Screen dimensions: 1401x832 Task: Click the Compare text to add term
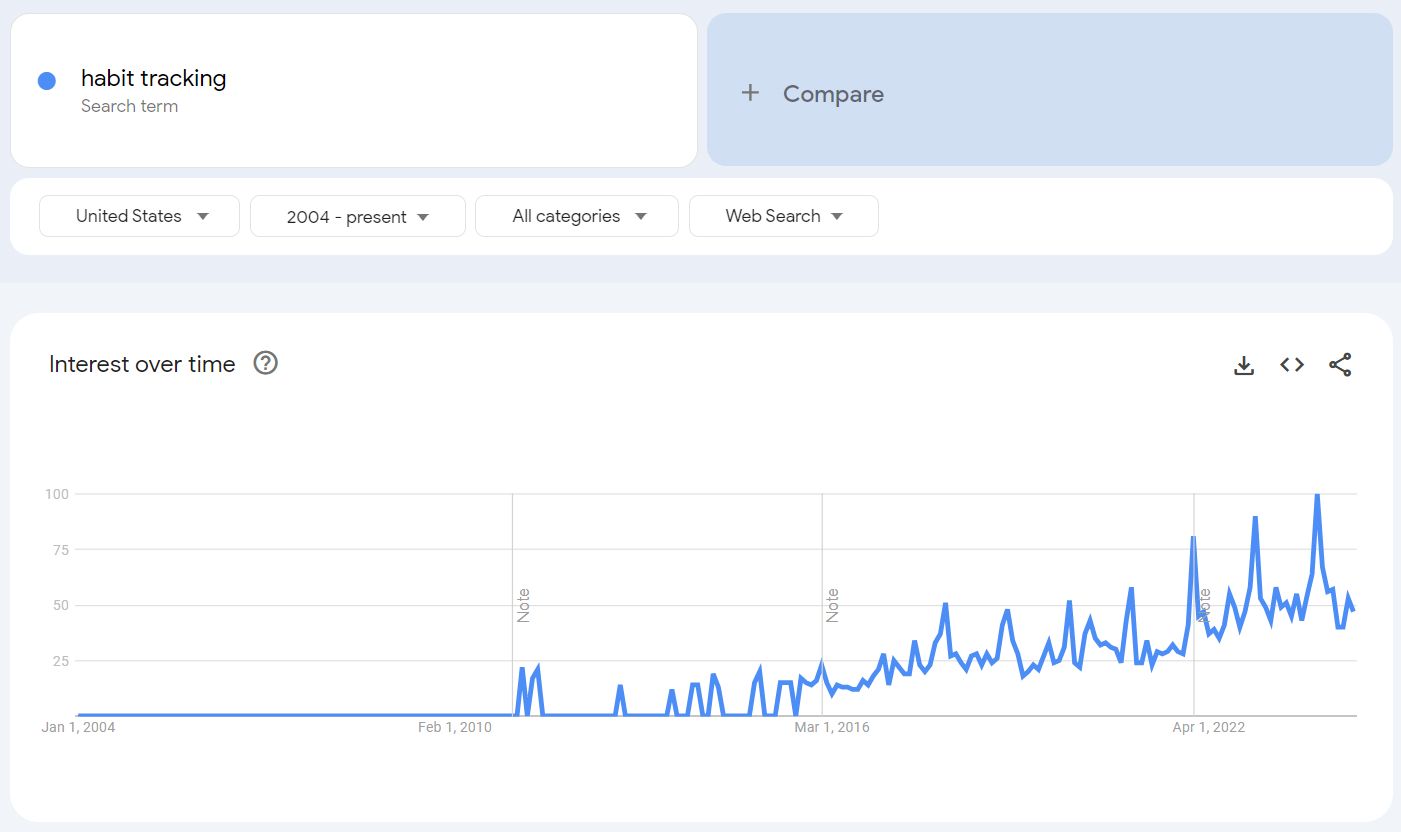(x=833, y=94)
